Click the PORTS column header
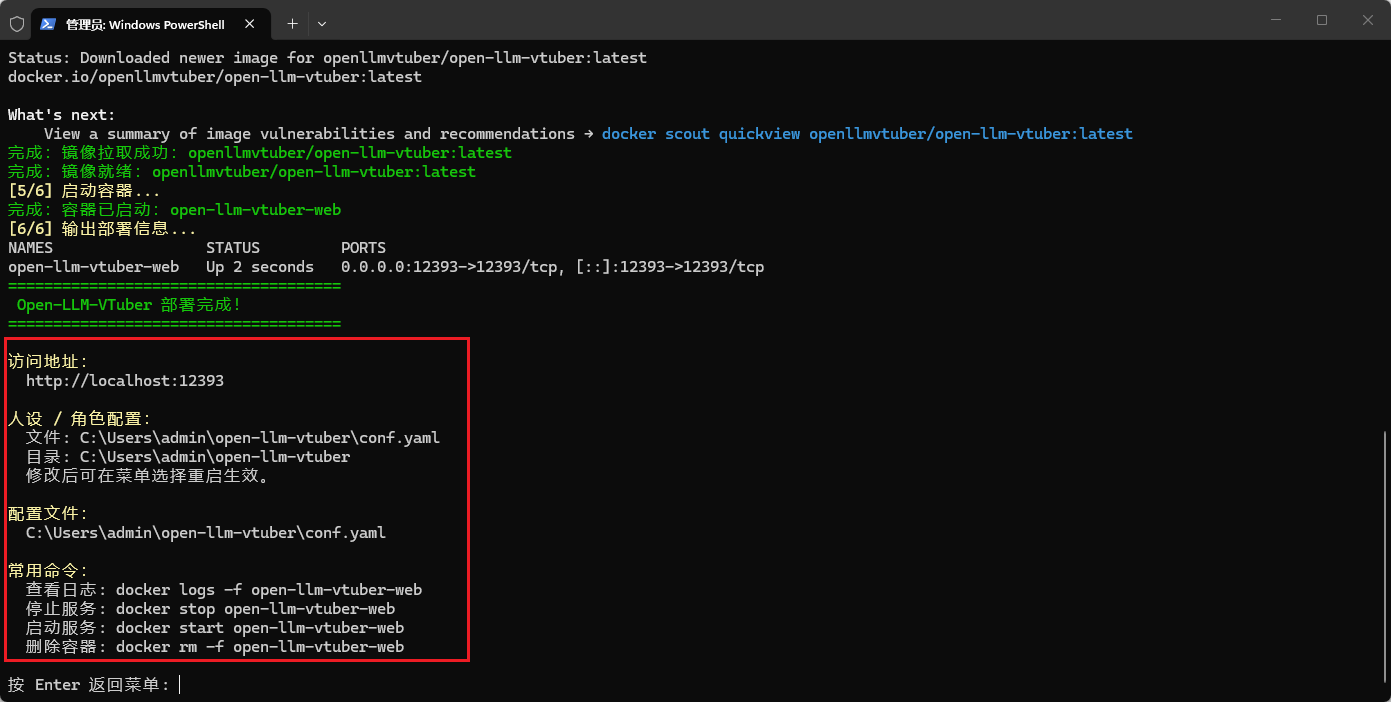Image resolution: width=1391 pixels, height=702 pixels. point(363,248)
